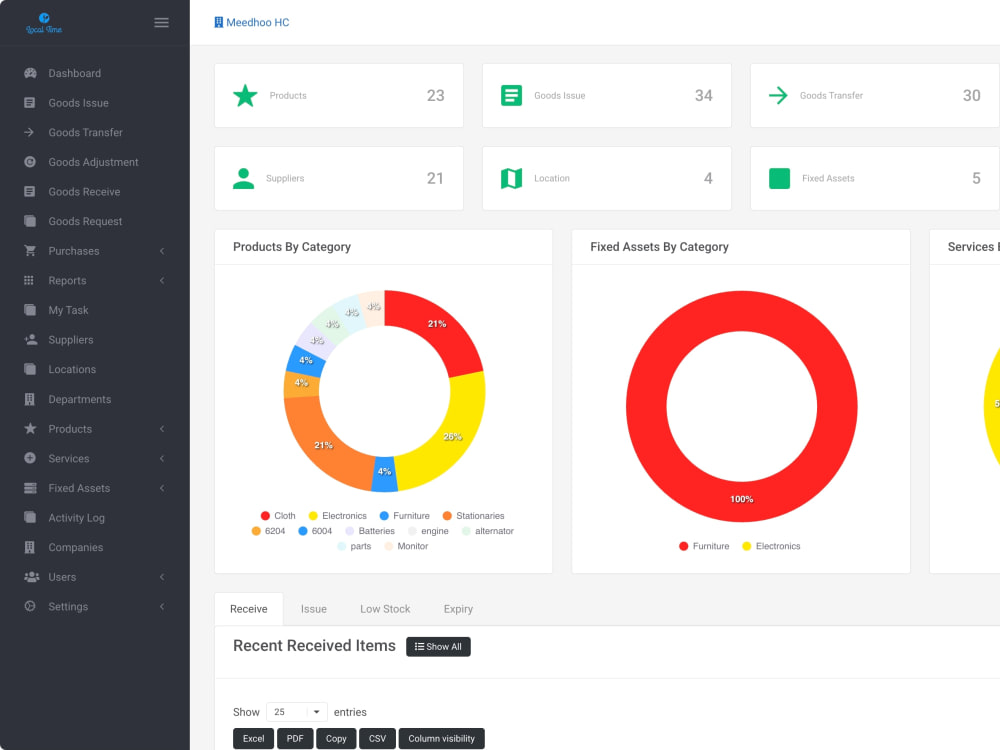This screenshot has height=750, width=1000.
Task: Switch to the Expiry tab
Action: point(459,609)
